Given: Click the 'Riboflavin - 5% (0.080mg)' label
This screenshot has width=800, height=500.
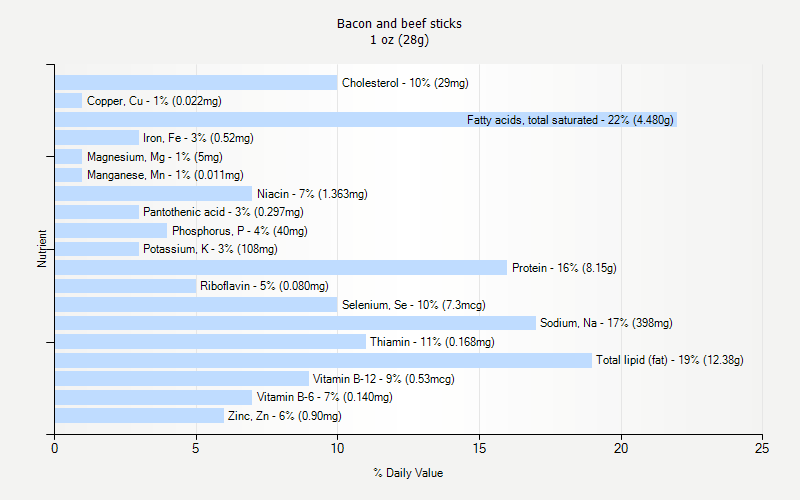Looking at the screenshot, I should click(x=264, y=286).
